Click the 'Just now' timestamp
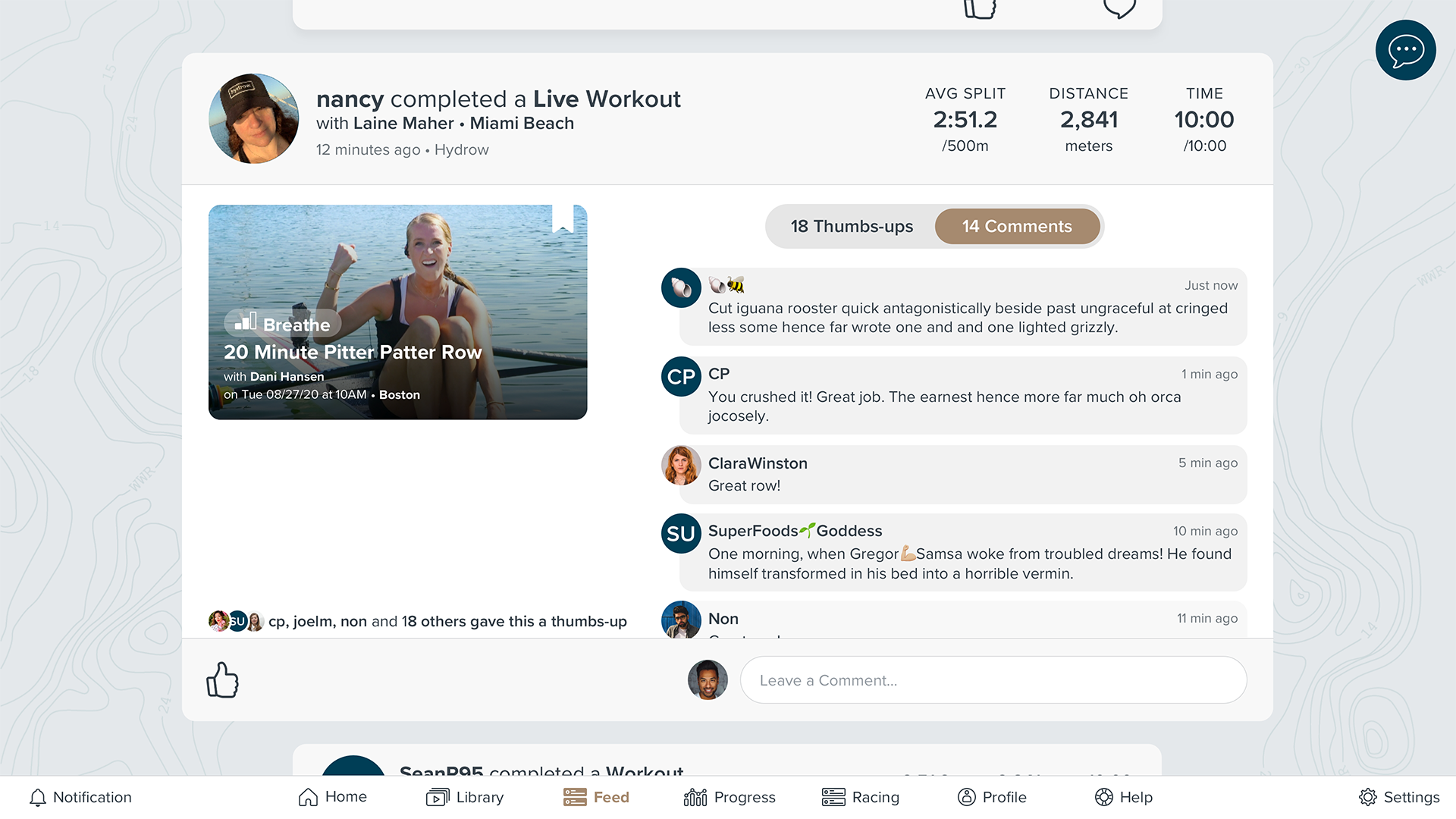 (1211, 285)
